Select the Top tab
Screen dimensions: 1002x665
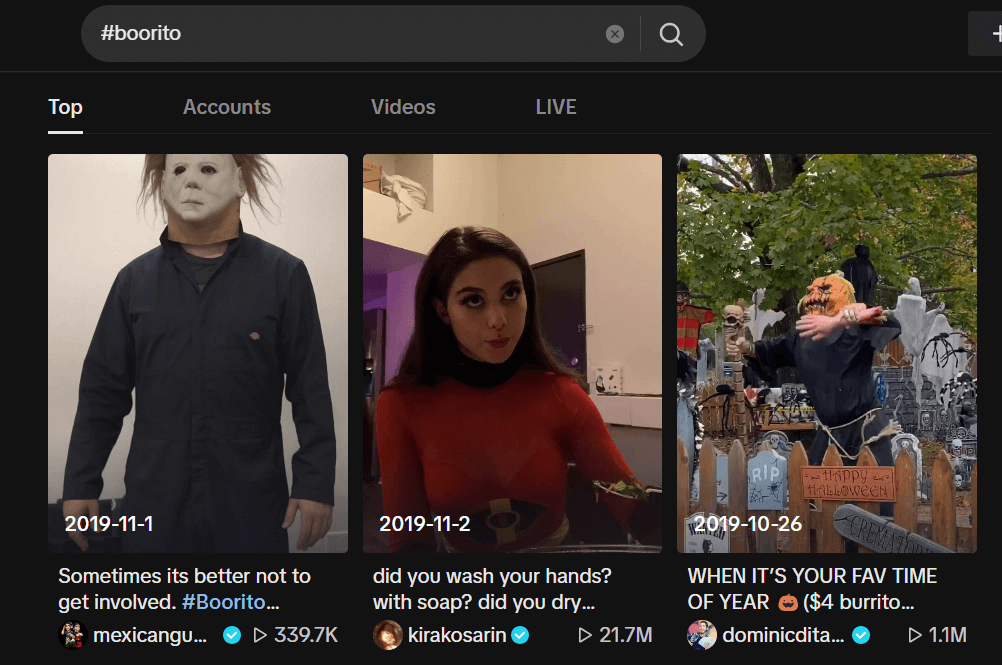[x=65, y=107]
